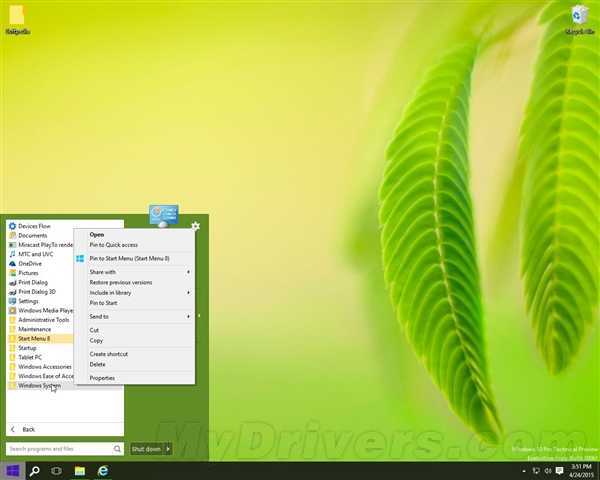Expand the Share with submenu arrow
600x480 pixels.
click(x=188, y=272)
